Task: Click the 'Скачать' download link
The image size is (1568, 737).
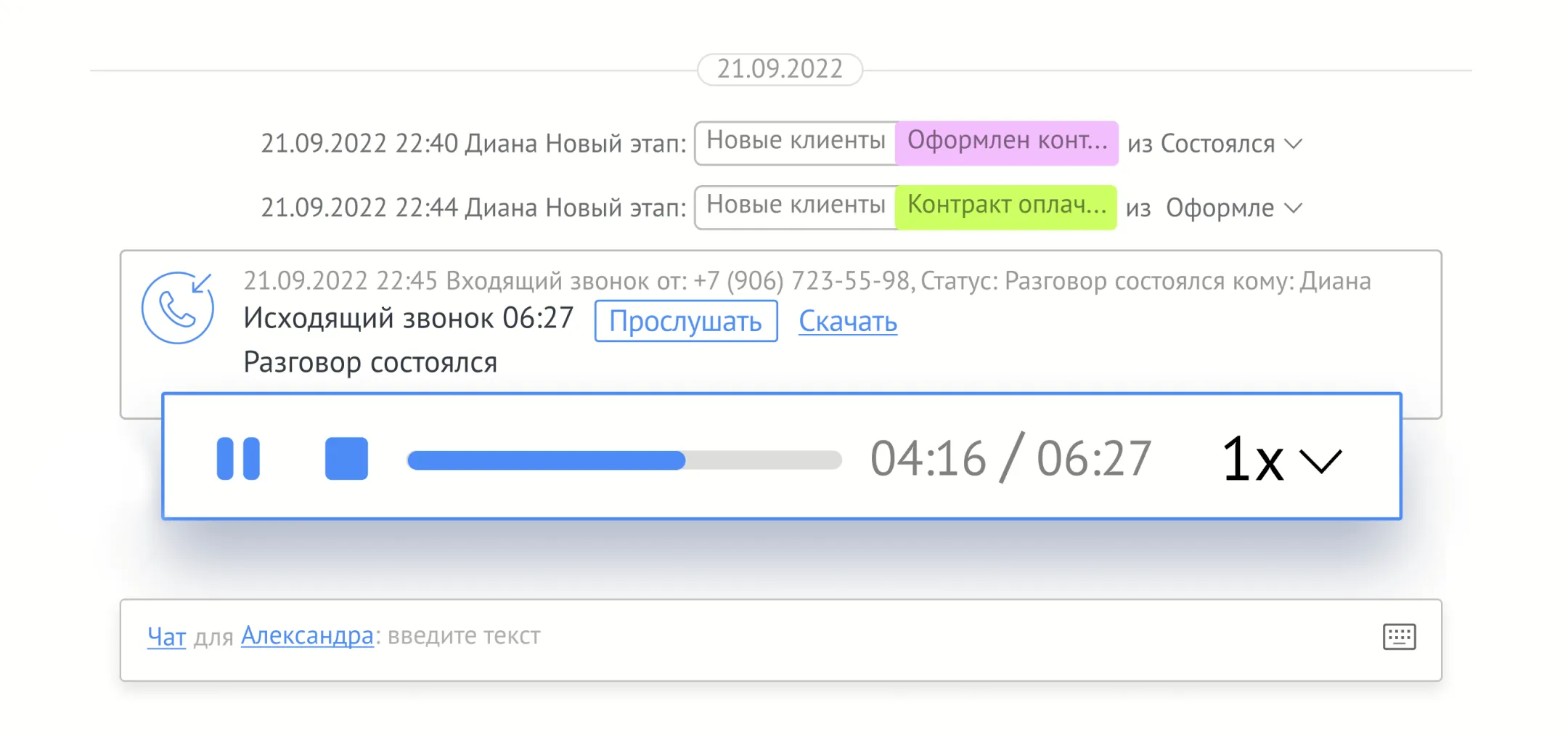Action: point(847,322)
